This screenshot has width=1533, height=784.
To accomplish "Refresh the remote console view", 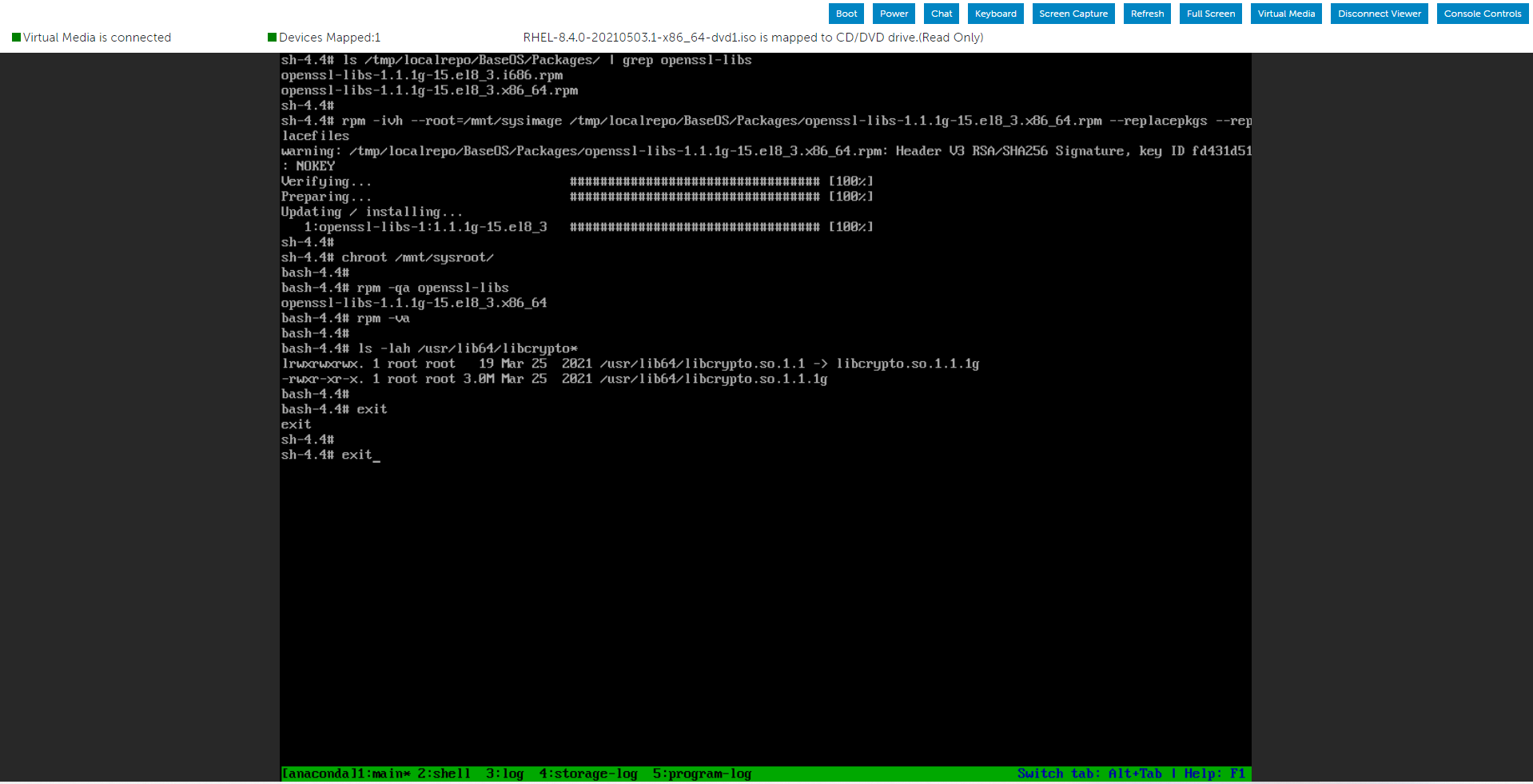I will 1147,13.
